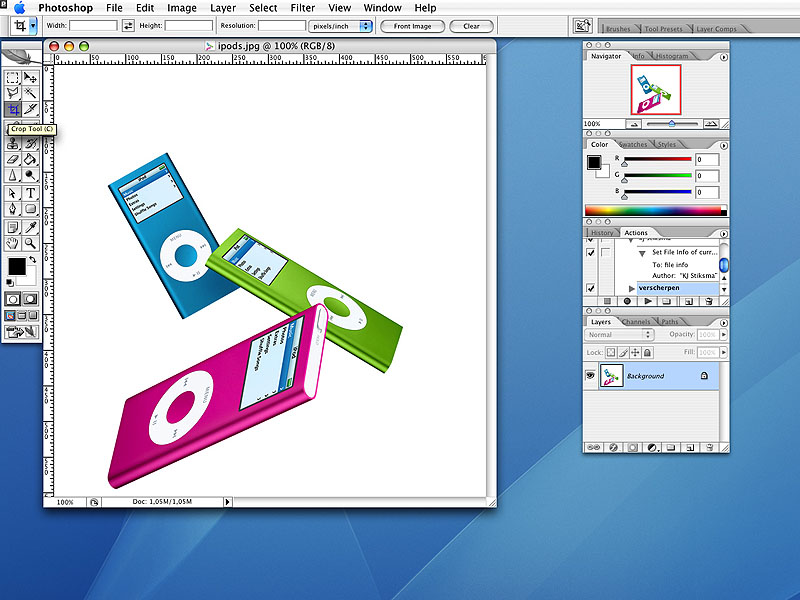Select the Magic Wand tool

[31, 93]
